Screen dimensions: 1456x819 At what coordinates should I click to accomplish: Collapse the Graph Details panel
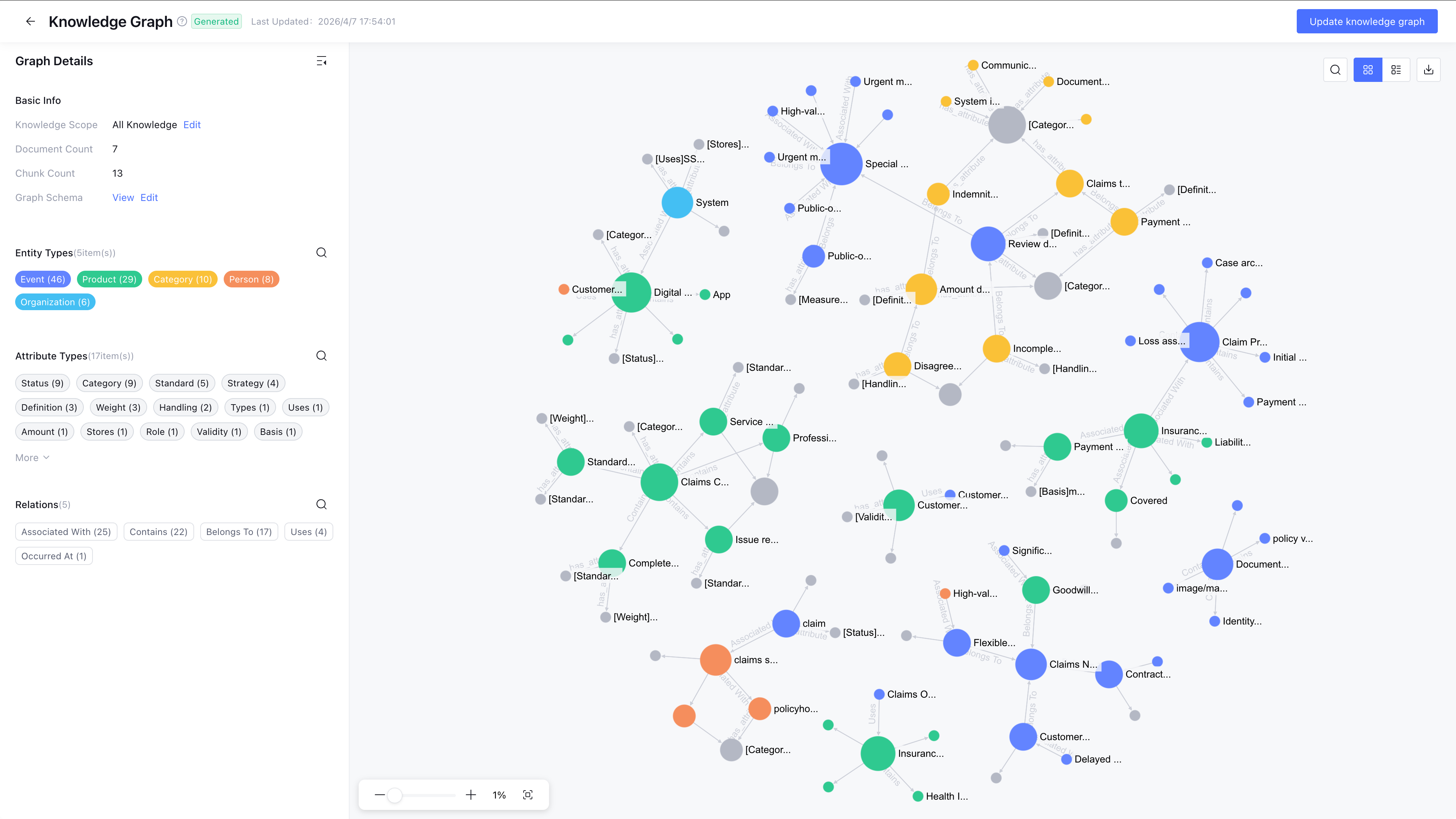(x=321, y=61)
